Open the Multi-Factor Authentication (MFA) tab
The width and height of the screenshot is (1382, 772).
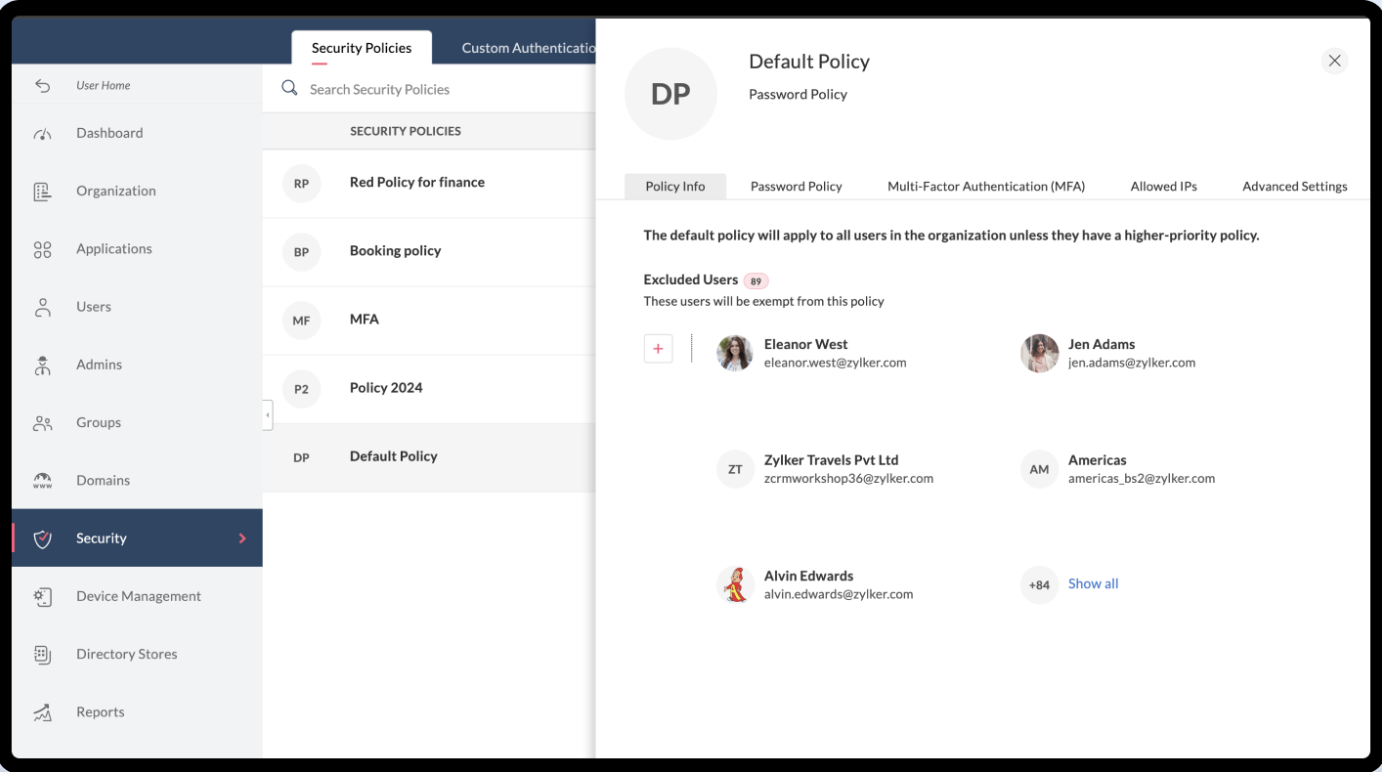click(x=985, y=186)
